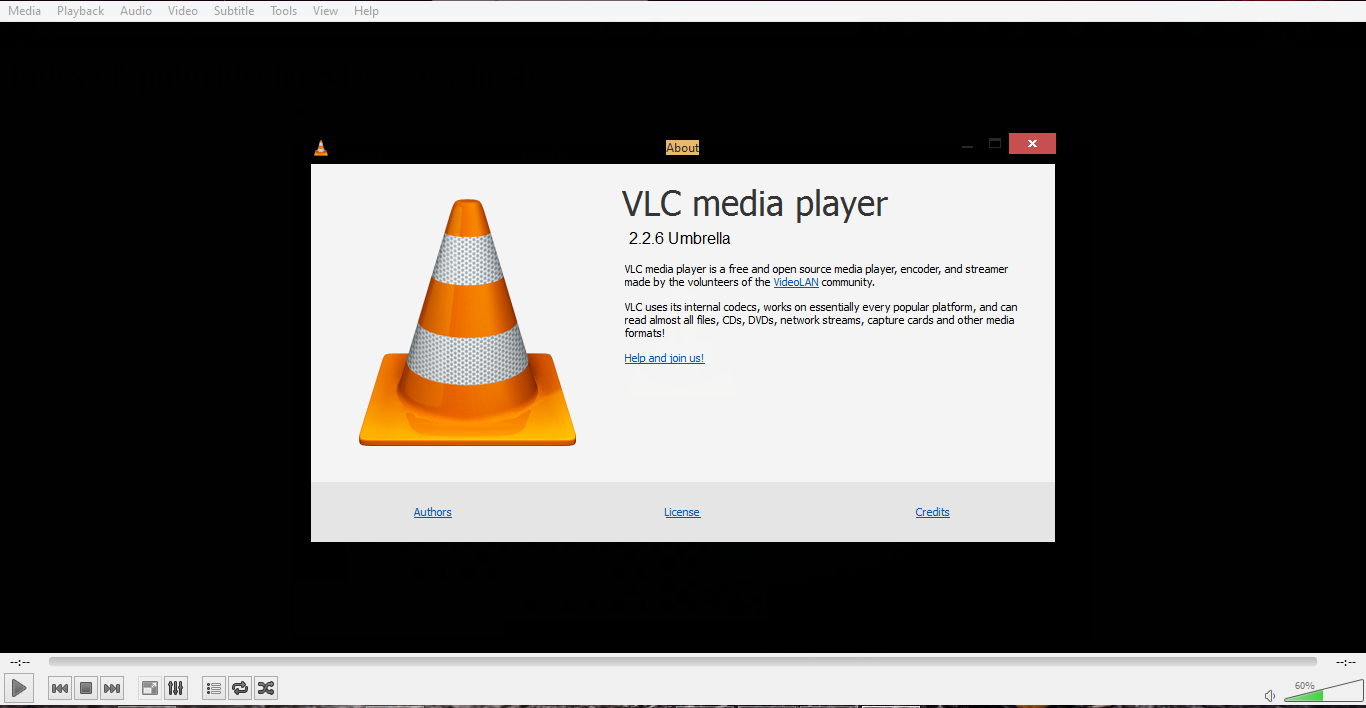This screenshot has height=708, width=1366.
Task: Open the Media menu
Action: coord(25,11)
